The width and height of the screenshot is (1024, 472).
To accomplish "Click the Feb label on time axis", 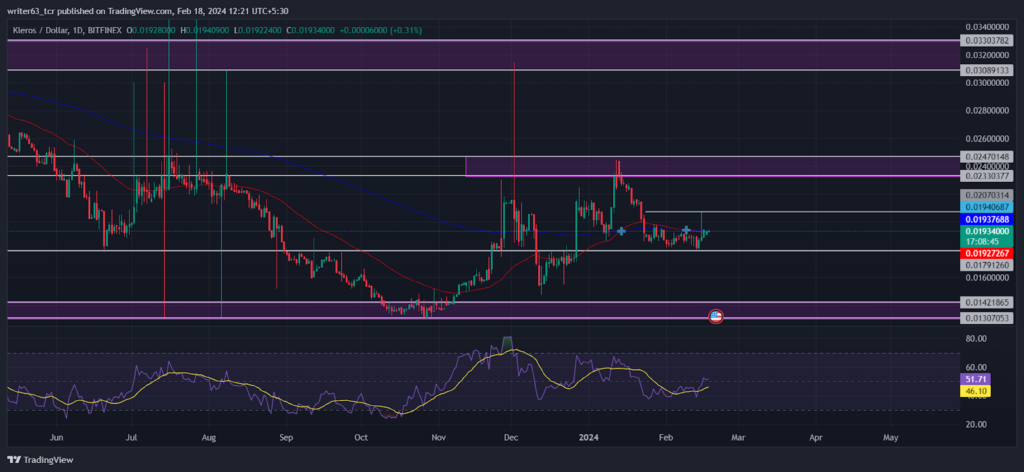I will pyautogui.click(x=666, y=436).
